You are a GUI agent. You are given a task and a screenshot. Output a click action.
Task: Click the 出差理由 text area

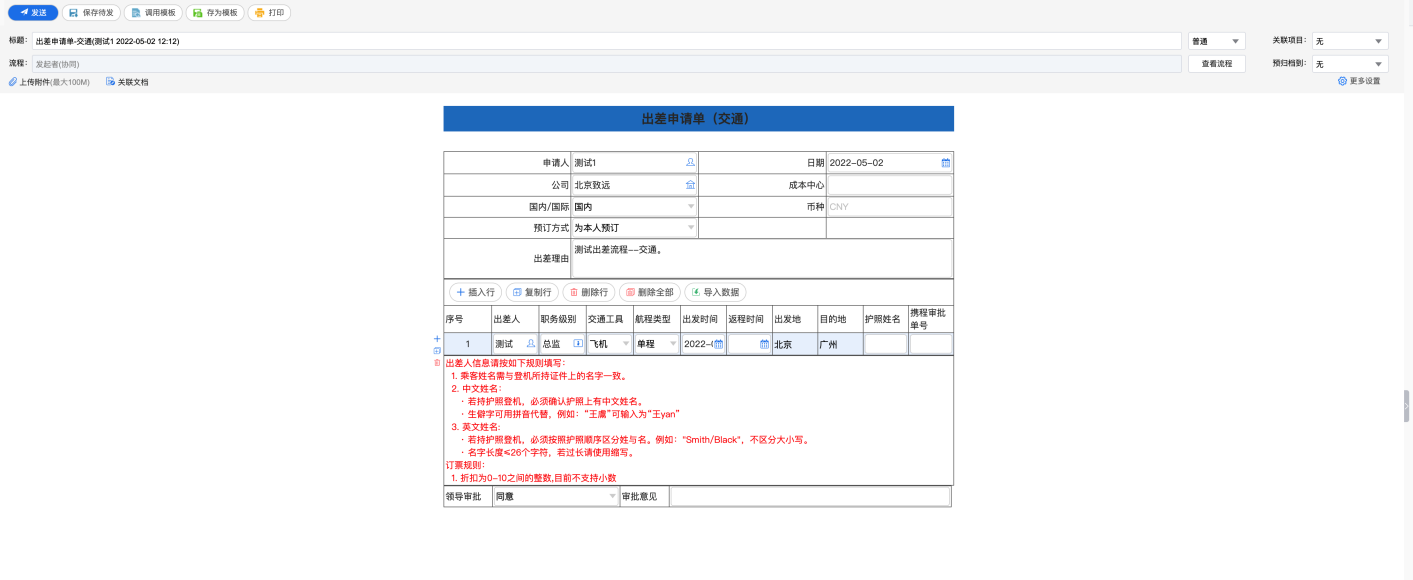click(x=761, y=258)
